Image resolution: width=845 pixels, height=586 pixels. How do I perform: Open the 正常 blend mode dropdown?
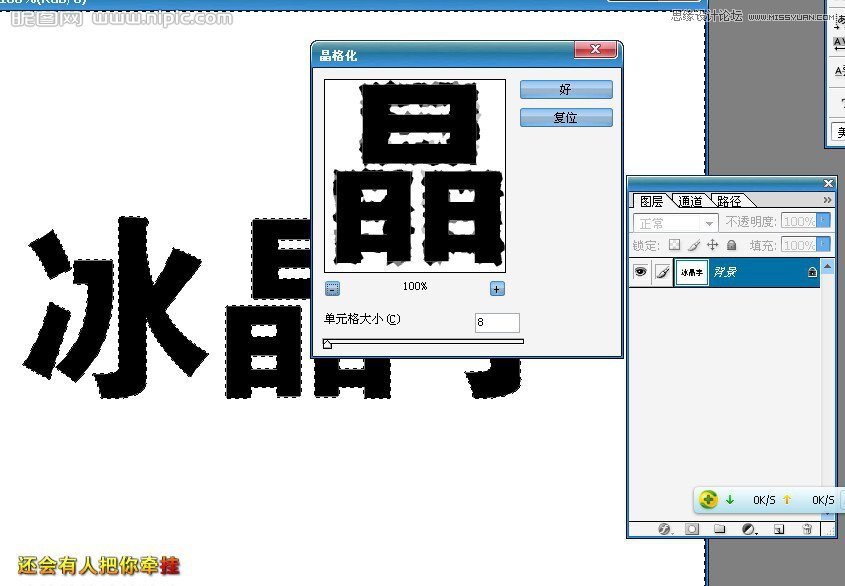coord(676,223)
